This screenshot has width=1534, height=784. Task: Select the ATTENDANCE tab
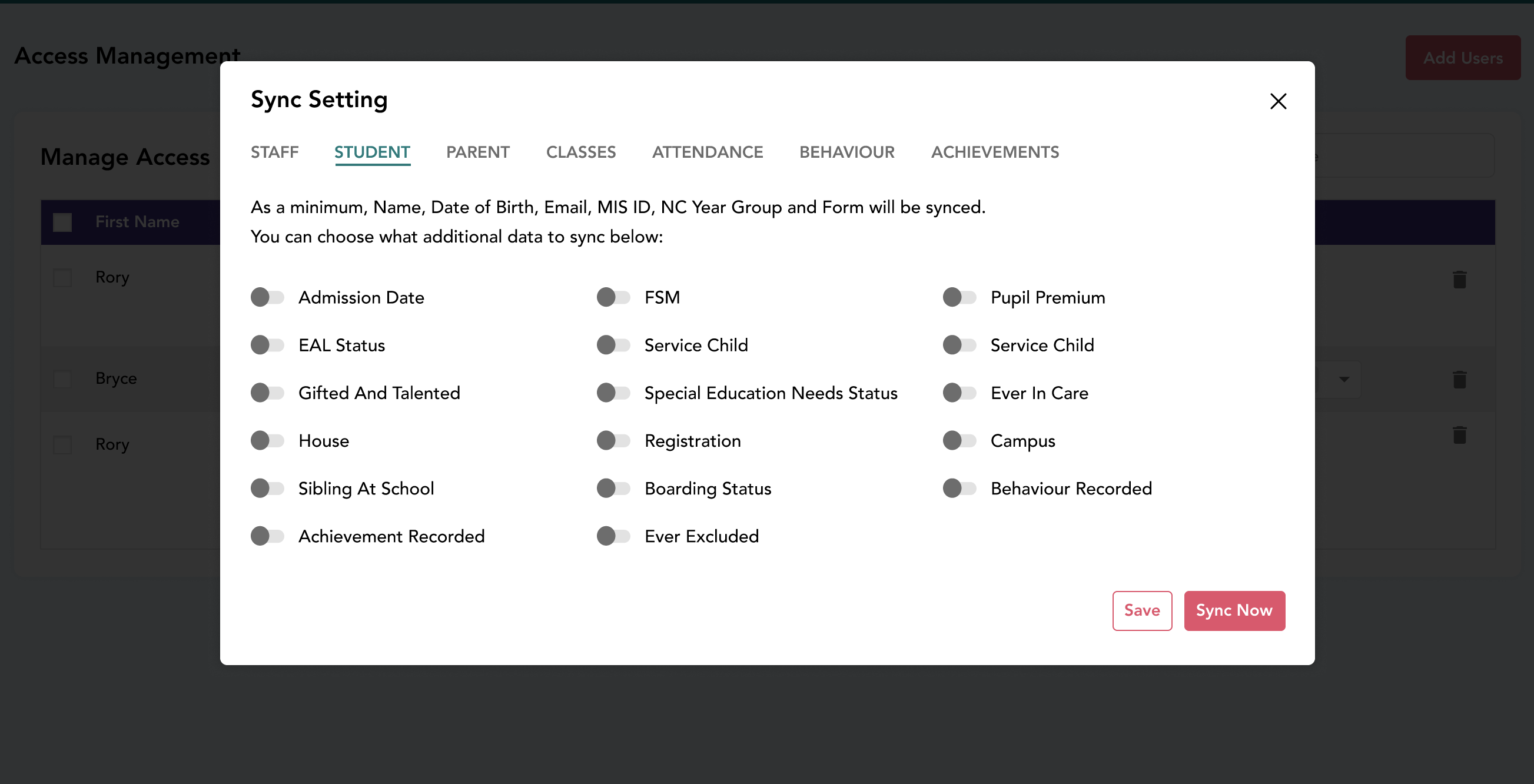click(x=707, y=152)
